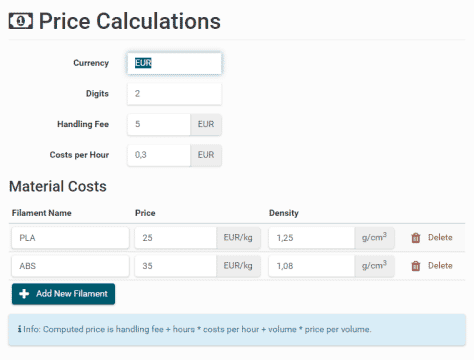Click the ABS price field showing 35
474x360 pixels.
(x=176, y=266)
